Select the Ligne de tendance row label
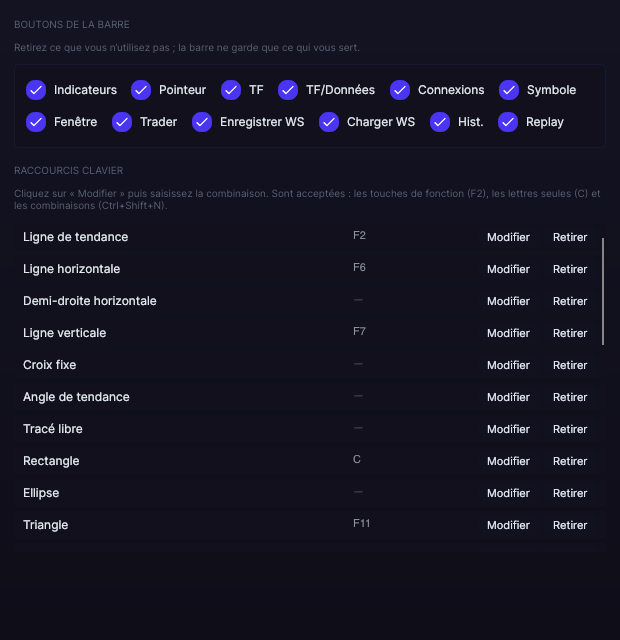This screenshot has height=640, width=620. (76, 237)
